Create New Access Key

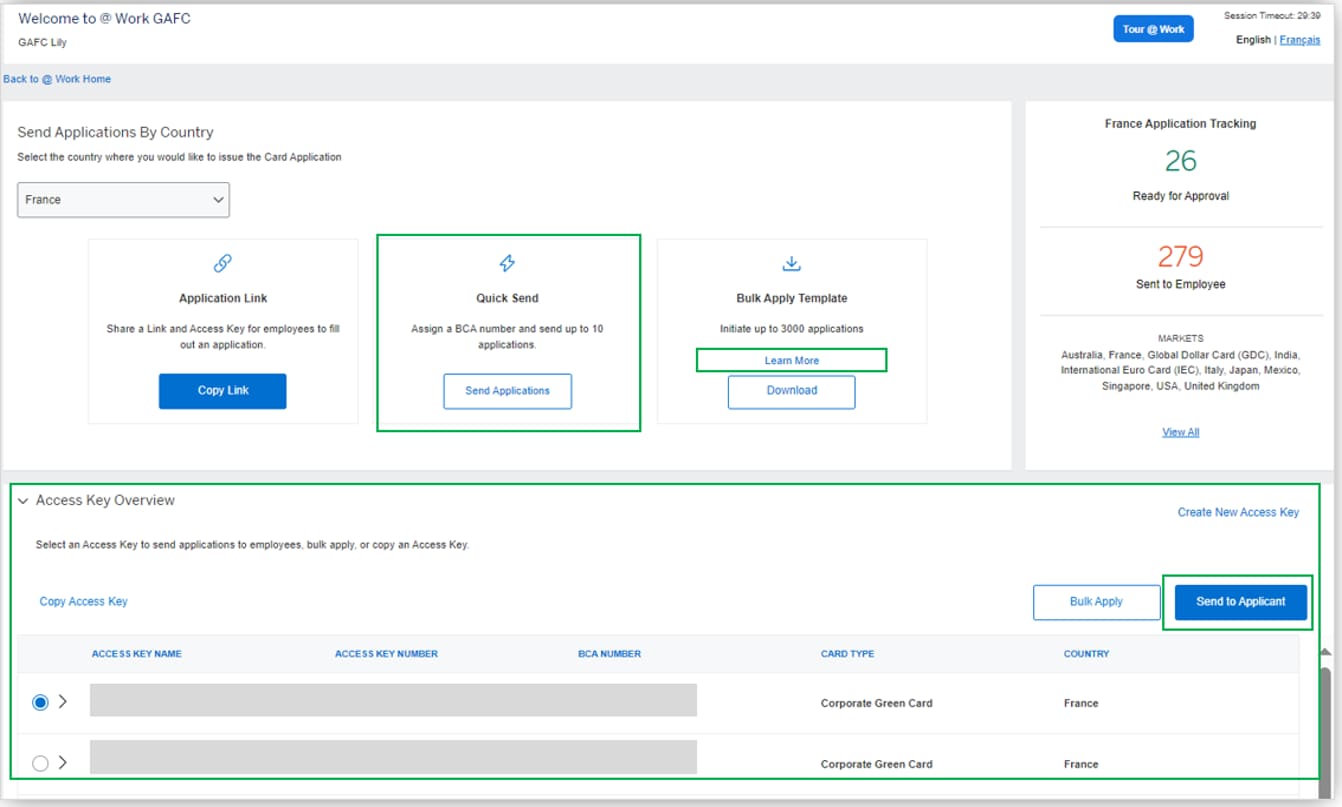pos(1236,511)
